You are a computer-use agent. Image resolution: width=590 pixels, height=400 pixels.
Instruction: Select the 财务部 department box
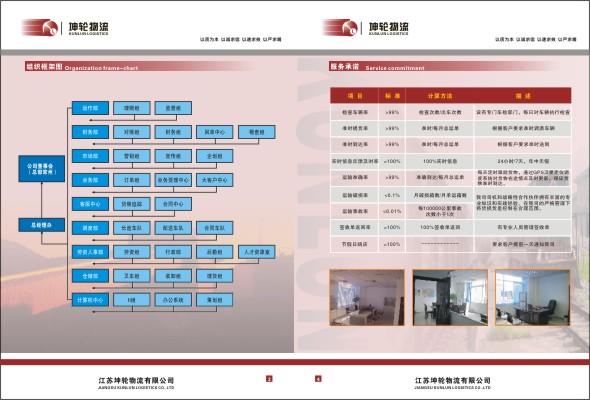(90, 132)
